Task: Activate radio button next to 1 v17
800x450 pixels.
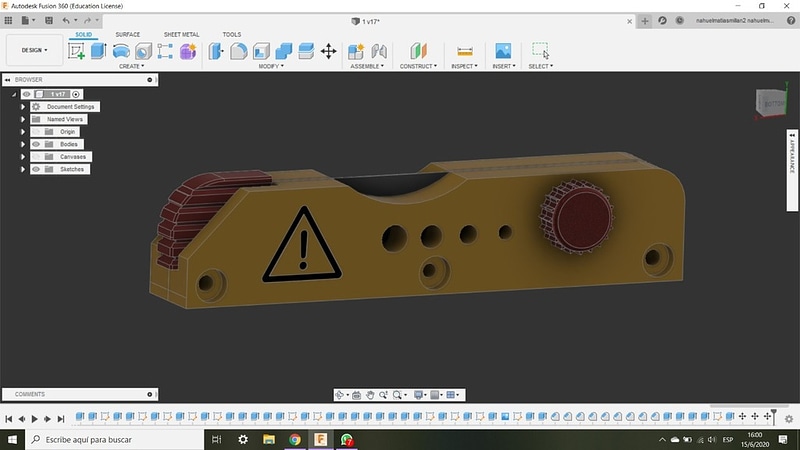Action: pyautogui.click(x=76, y=94)
